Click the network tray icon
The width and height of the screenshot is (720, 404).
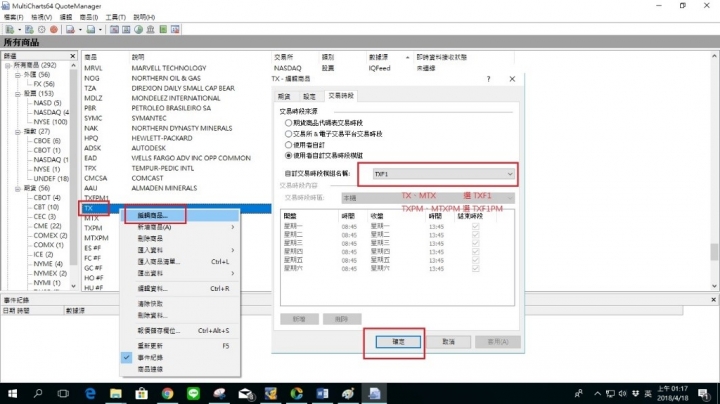pos(610,393)
